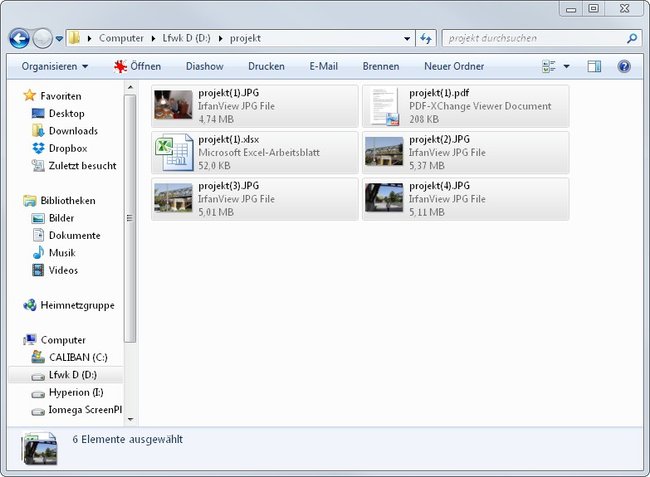Open Downloads in the navigation pane
Image resolution: width=650 pixels, height=477 pixels.
65,131
